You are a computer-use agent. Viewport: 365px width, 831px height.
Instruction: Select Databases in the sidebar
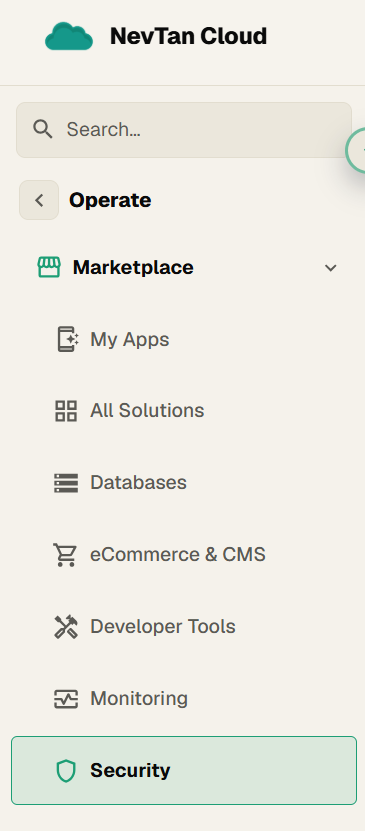[x=184, y=483]
